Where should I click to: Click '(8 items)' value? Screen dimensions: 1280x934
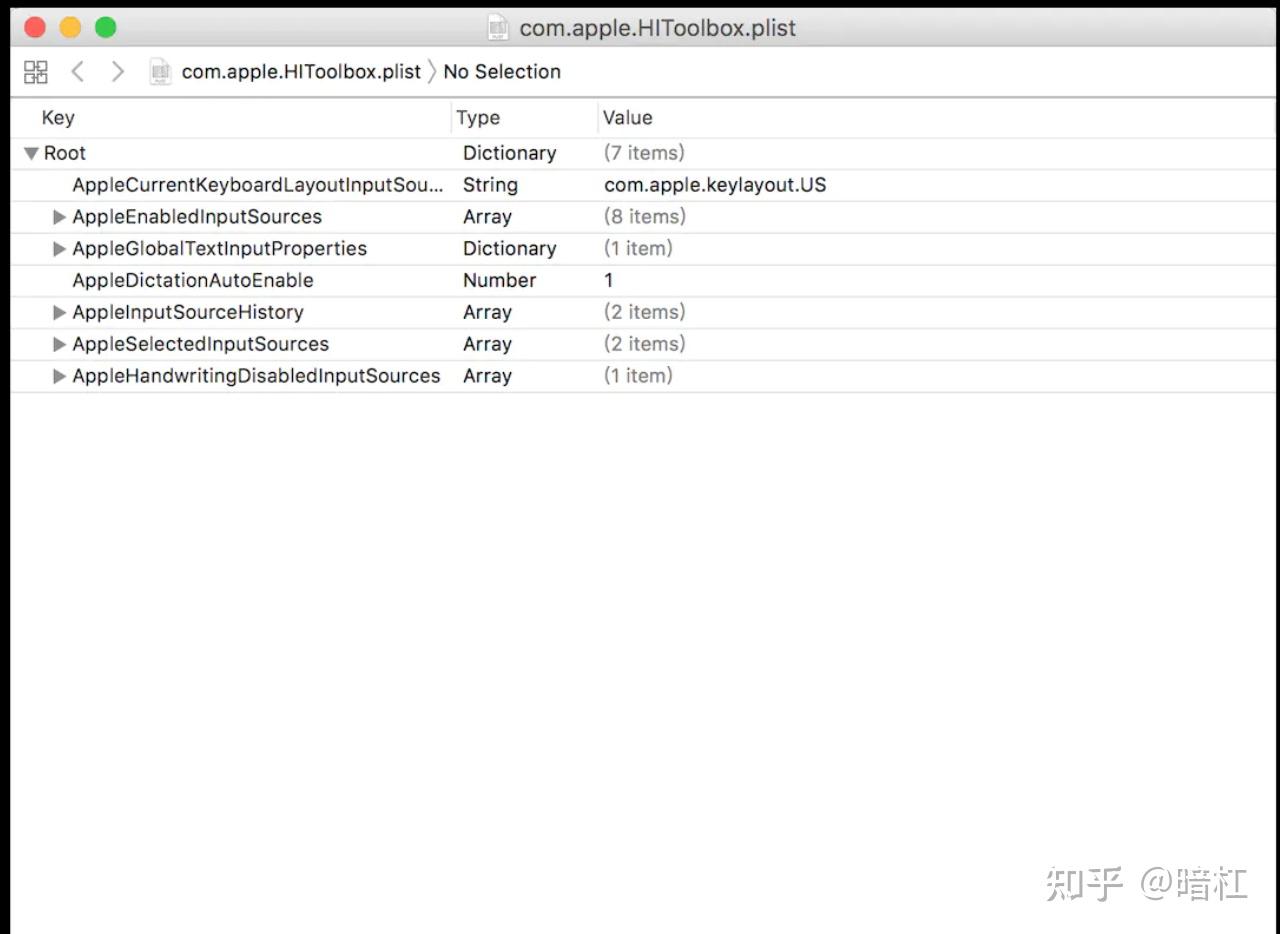(x=644, y=217)
